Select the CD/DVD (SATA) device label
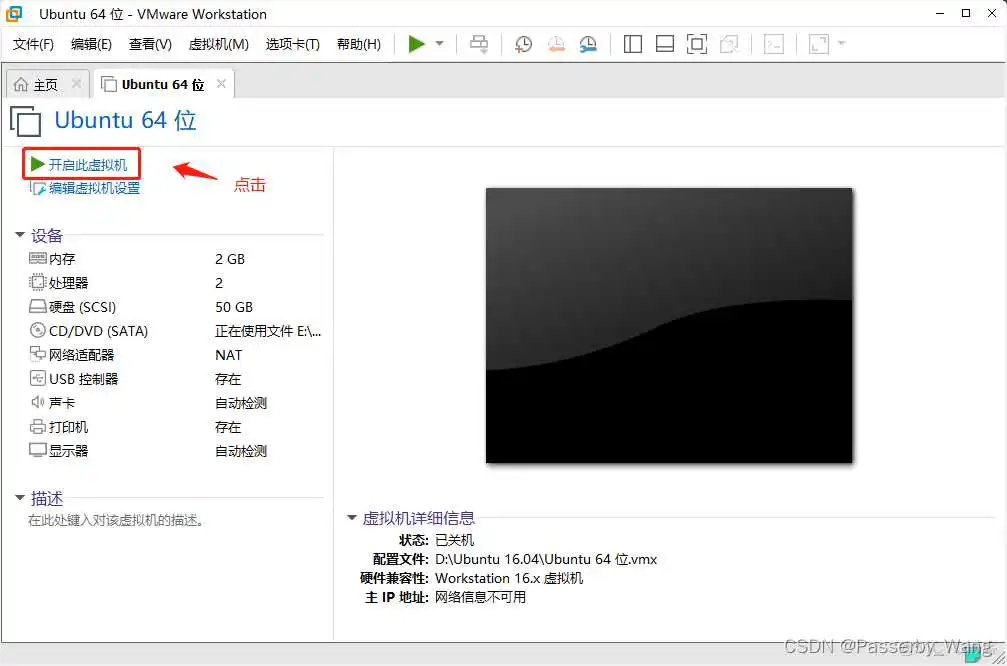Image resolution: width=1007 pixels, height=666 pixels. point(98,331)
